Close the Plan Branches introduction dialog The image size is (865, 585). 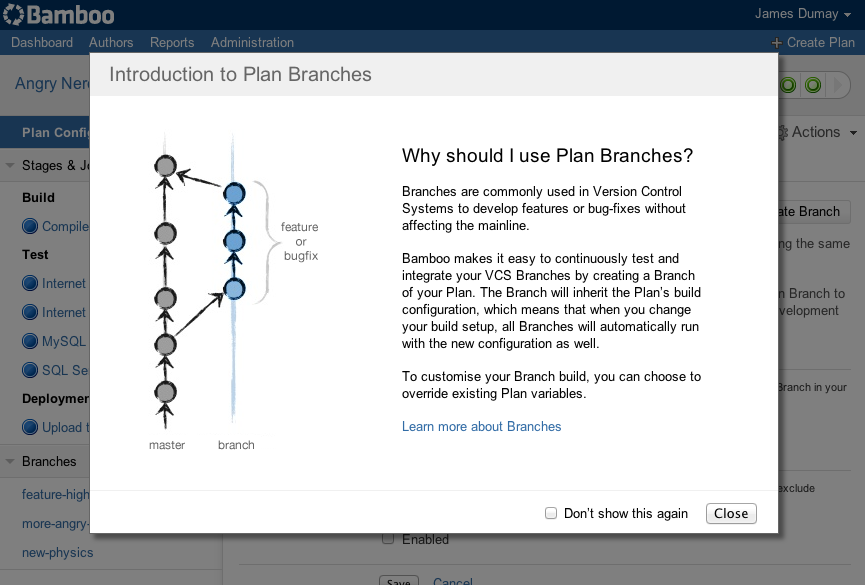coord(731,513)
